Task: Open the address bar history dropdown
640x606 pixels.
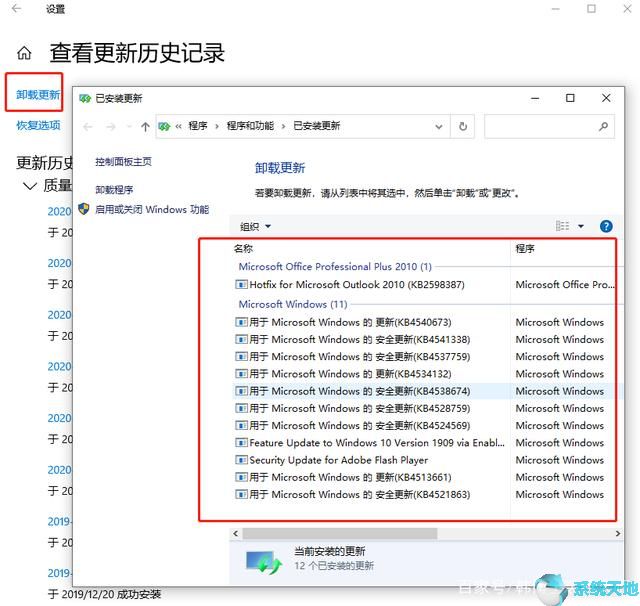Action: click(439, 127)
